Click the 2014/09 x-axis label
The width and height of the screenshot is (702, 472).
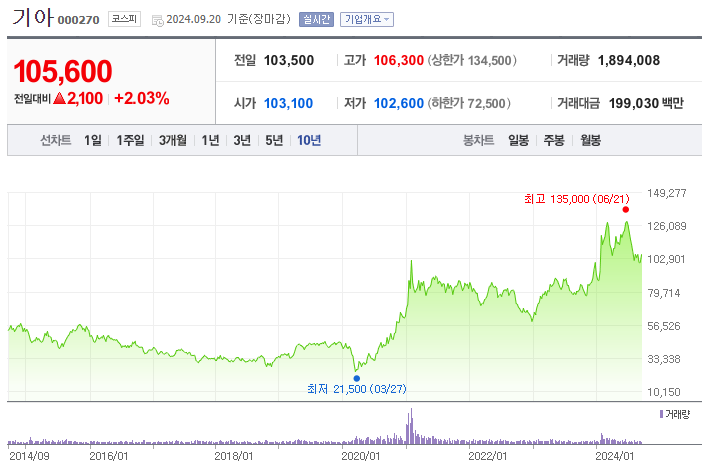pos(29,456)
